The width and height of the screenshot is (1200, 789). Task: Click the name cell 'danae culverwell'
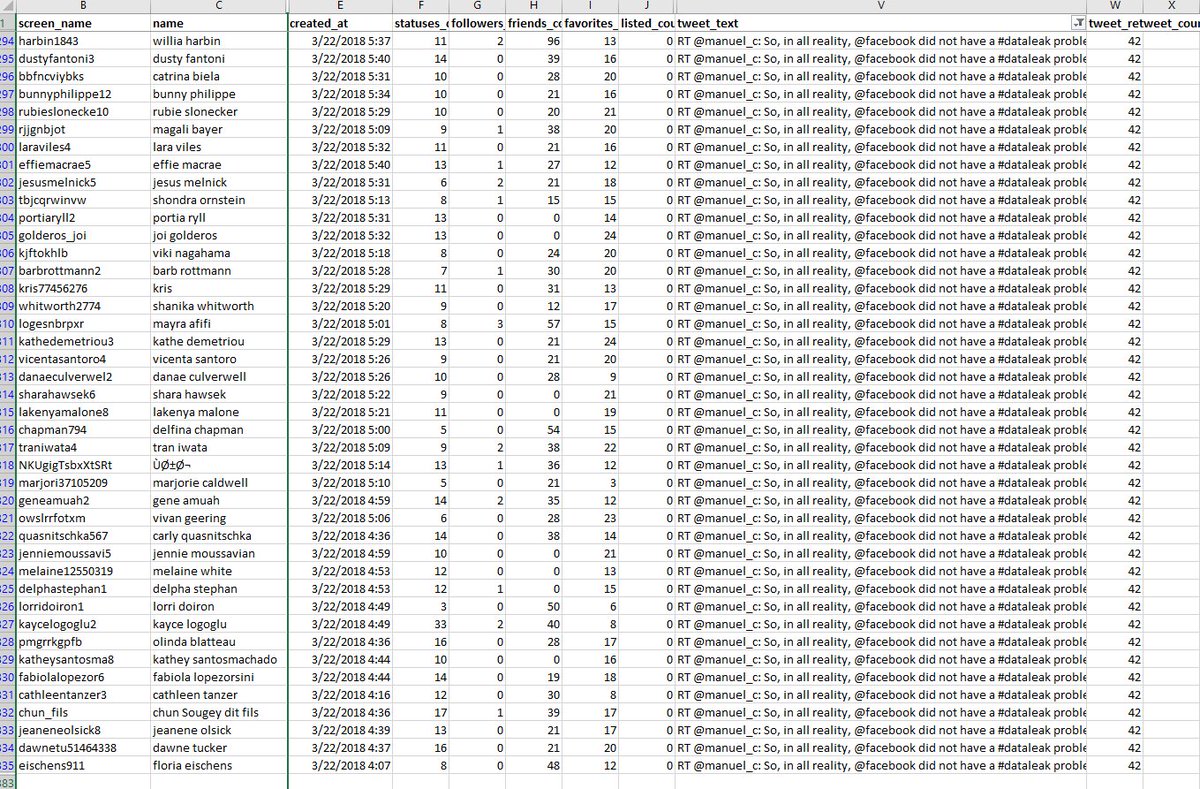click(218, 376)
